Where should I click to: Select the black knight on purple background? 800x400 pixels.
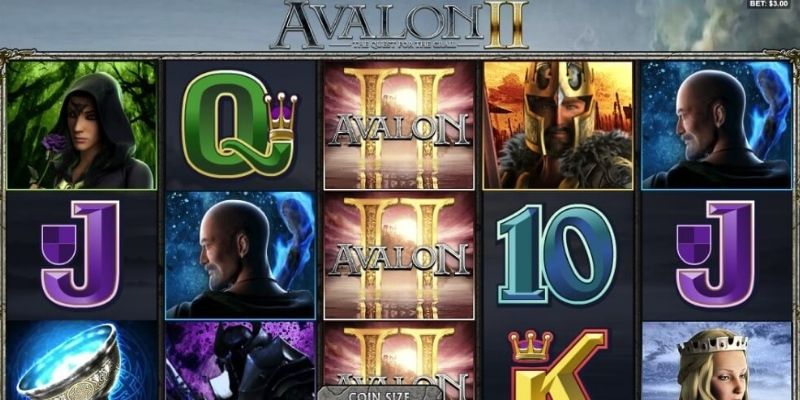(x=240, y=360)
